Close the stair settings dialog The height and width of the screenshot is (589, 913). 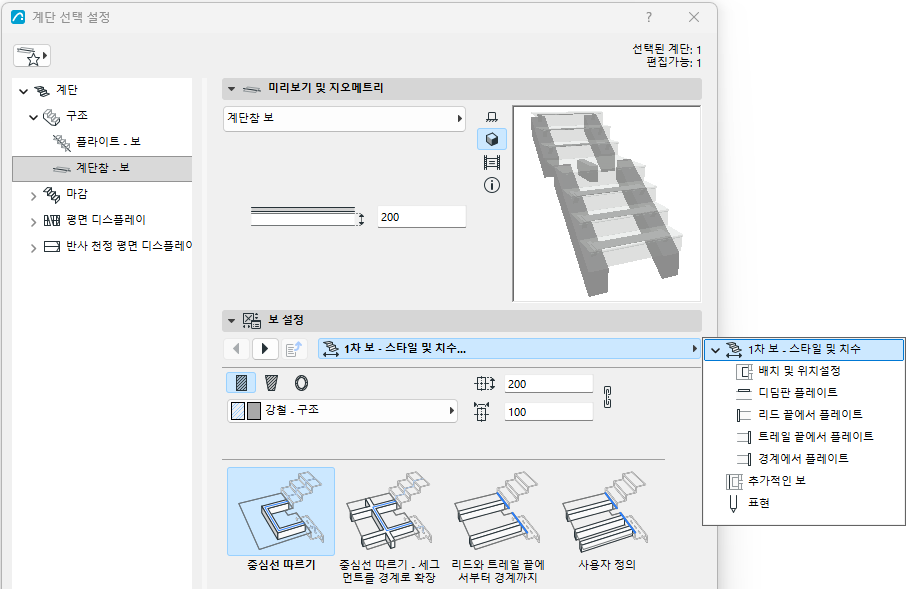coord(693,17)
